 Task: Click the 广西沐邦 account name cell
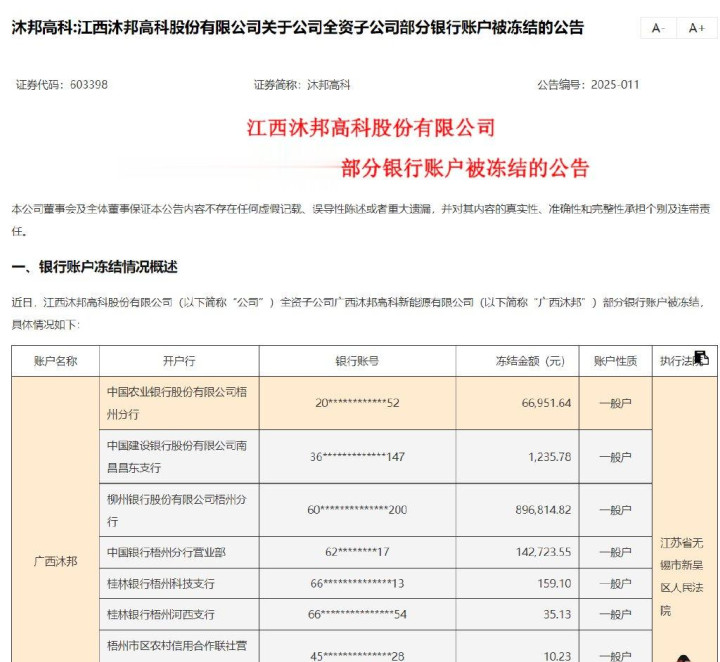point(56,561)
